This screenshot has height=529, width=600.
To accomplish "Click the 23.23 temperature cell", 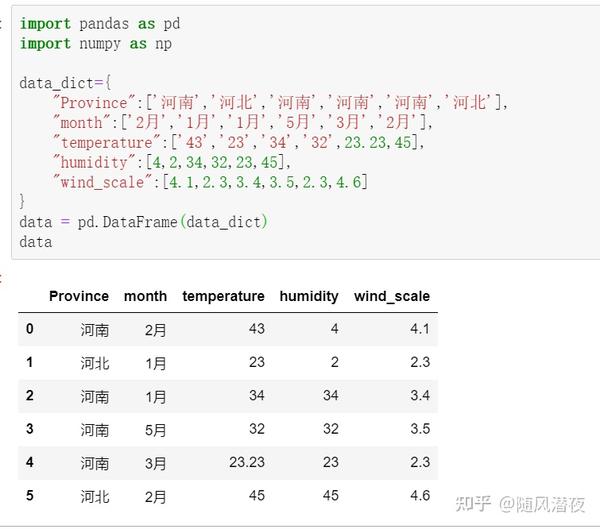I will (x=247, y=462).
